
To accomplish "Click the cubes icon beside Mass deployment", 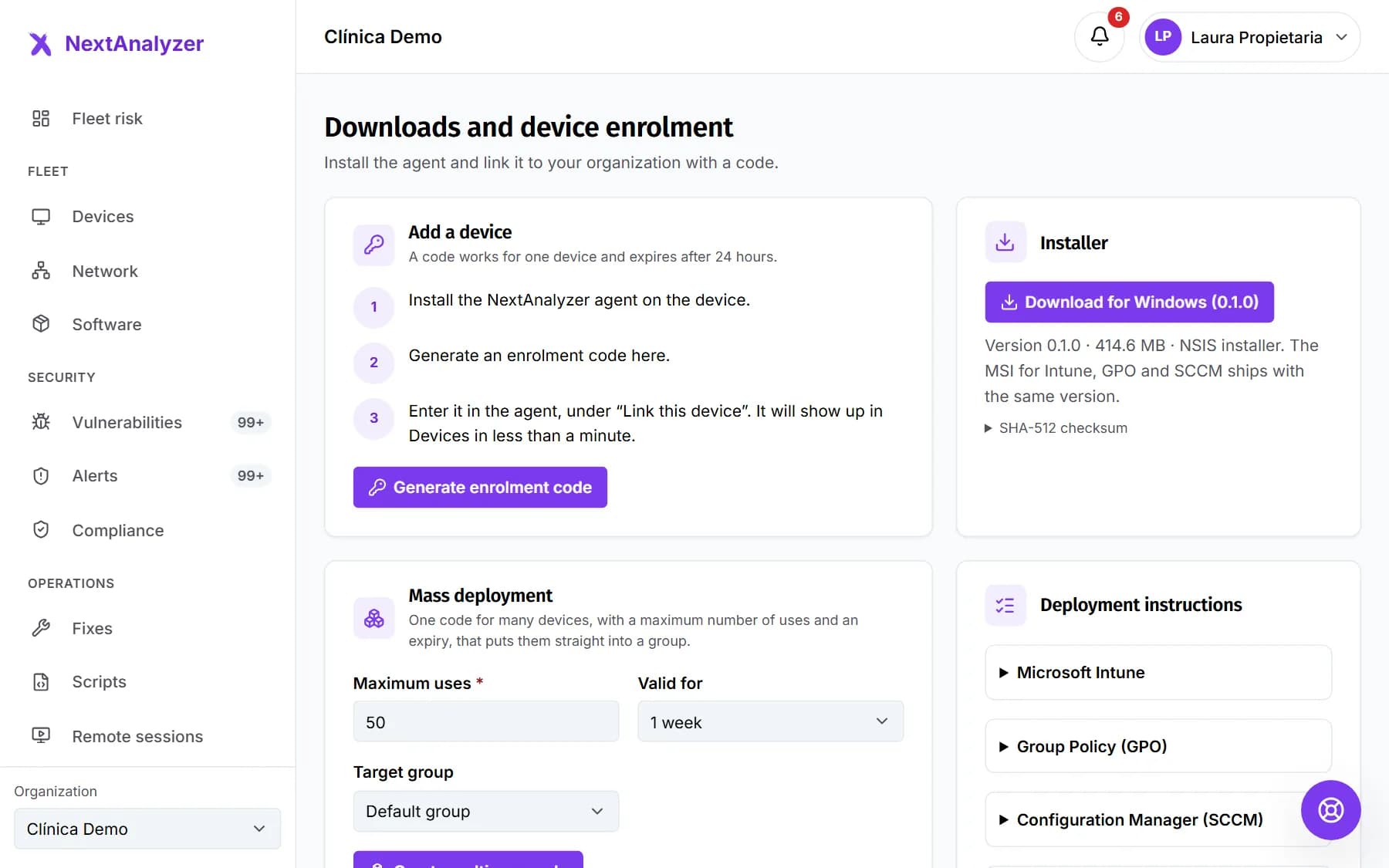I will click(373, 618).
